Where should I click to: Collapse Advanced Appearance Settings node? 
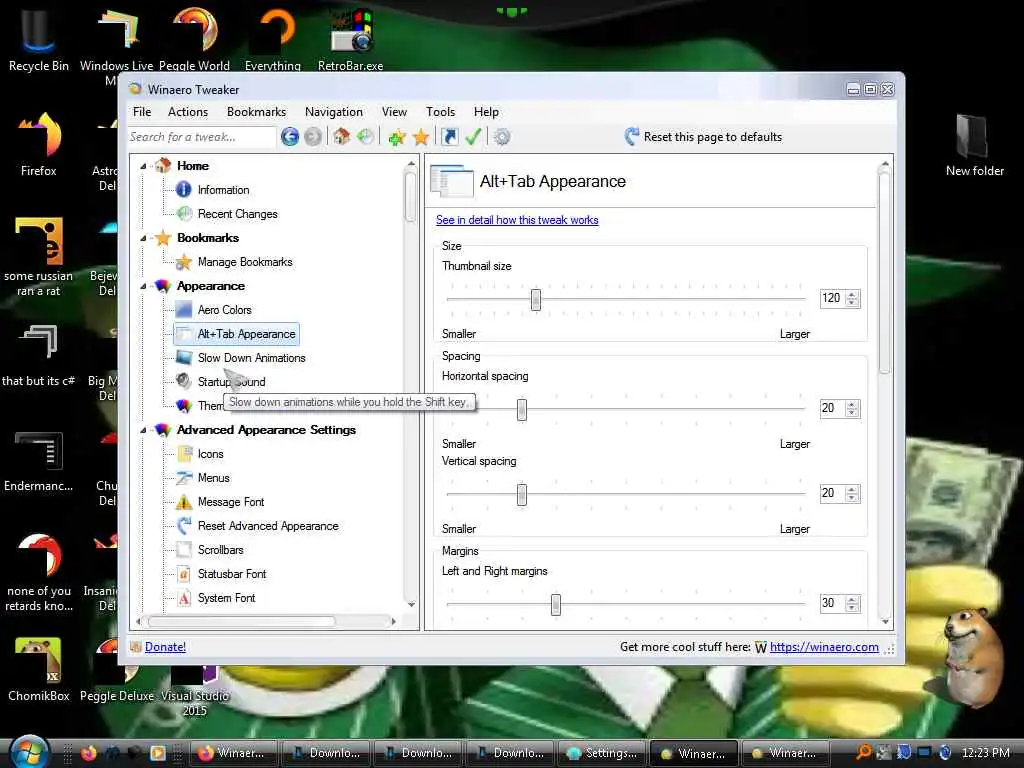143,430
